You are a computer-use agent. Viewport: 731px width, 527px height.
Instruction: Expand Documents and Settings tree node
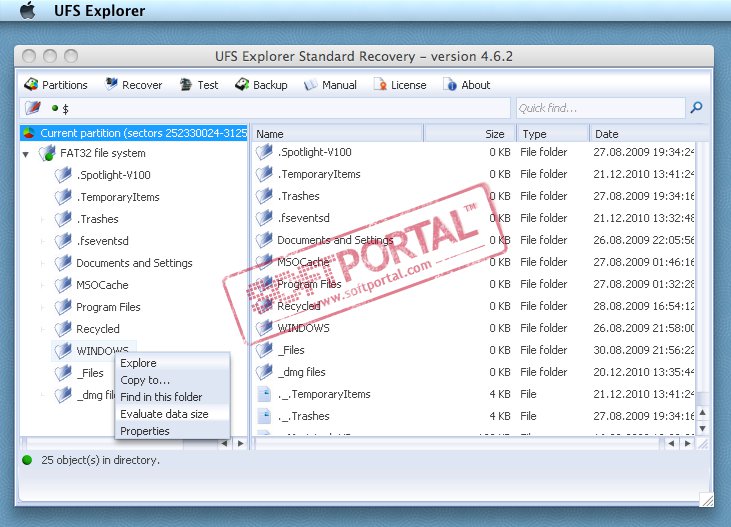click(43, 263)
